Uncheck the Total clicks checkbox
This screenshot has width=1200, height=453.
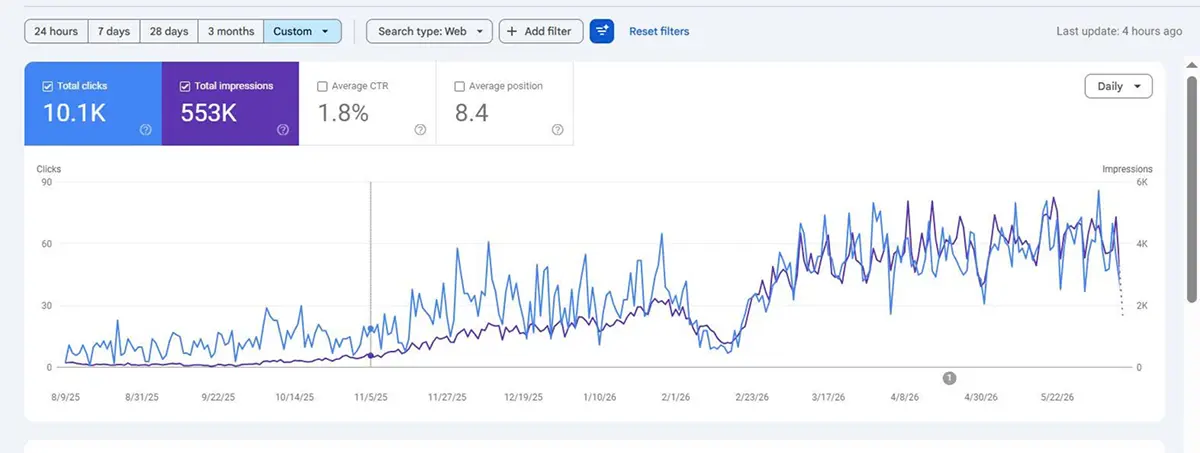[x=48, y=86]
